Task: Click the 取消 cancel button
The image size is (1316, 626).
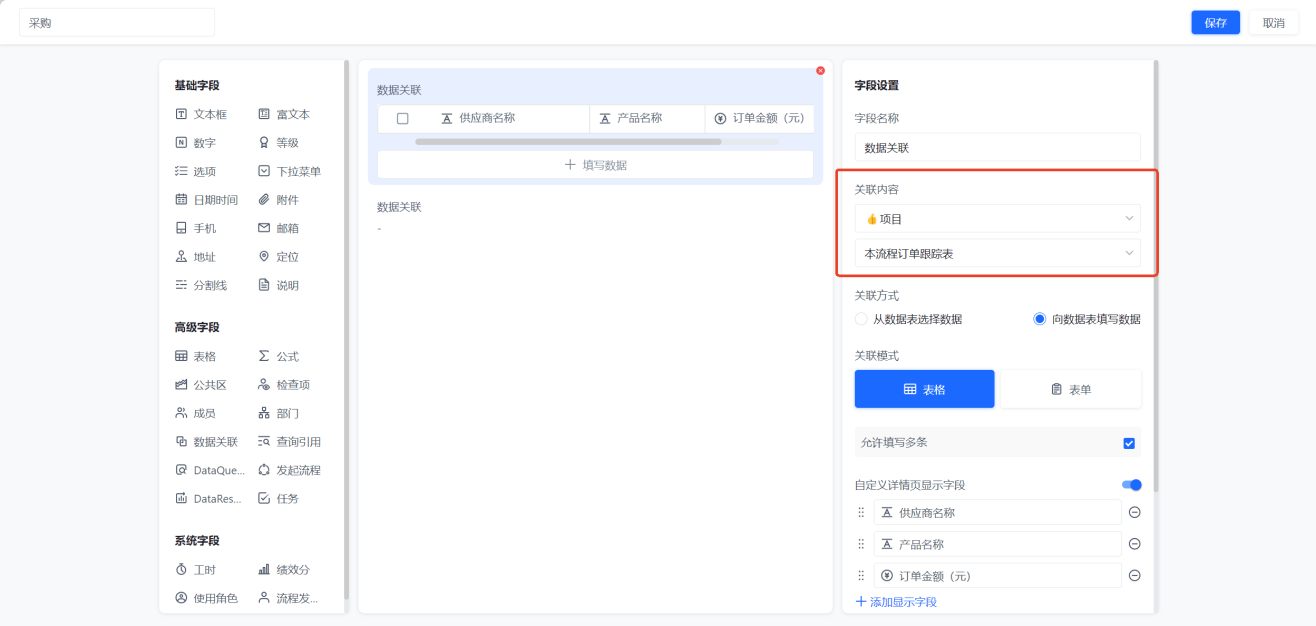Action: pyautogui.click(x=1273, y=23)
